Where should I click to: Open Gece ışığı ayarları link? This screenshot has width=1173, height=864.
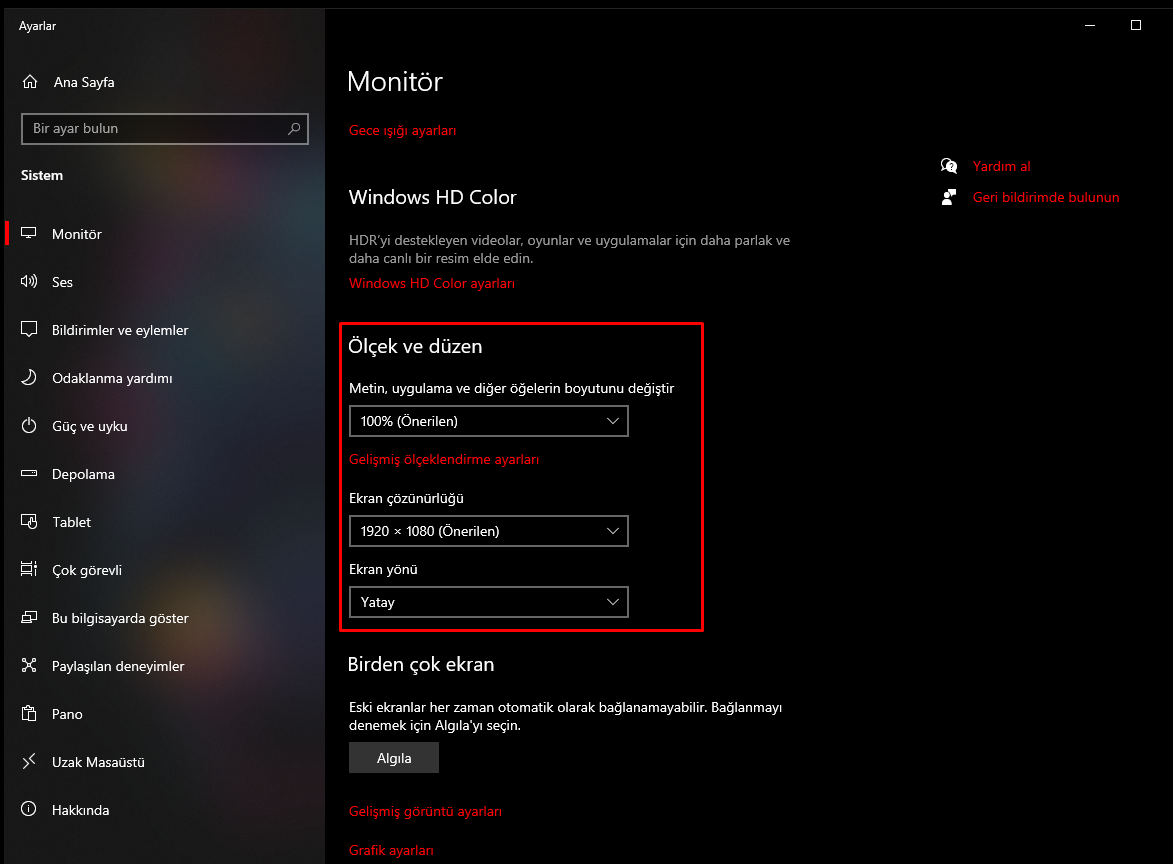(x=402, y=130)
